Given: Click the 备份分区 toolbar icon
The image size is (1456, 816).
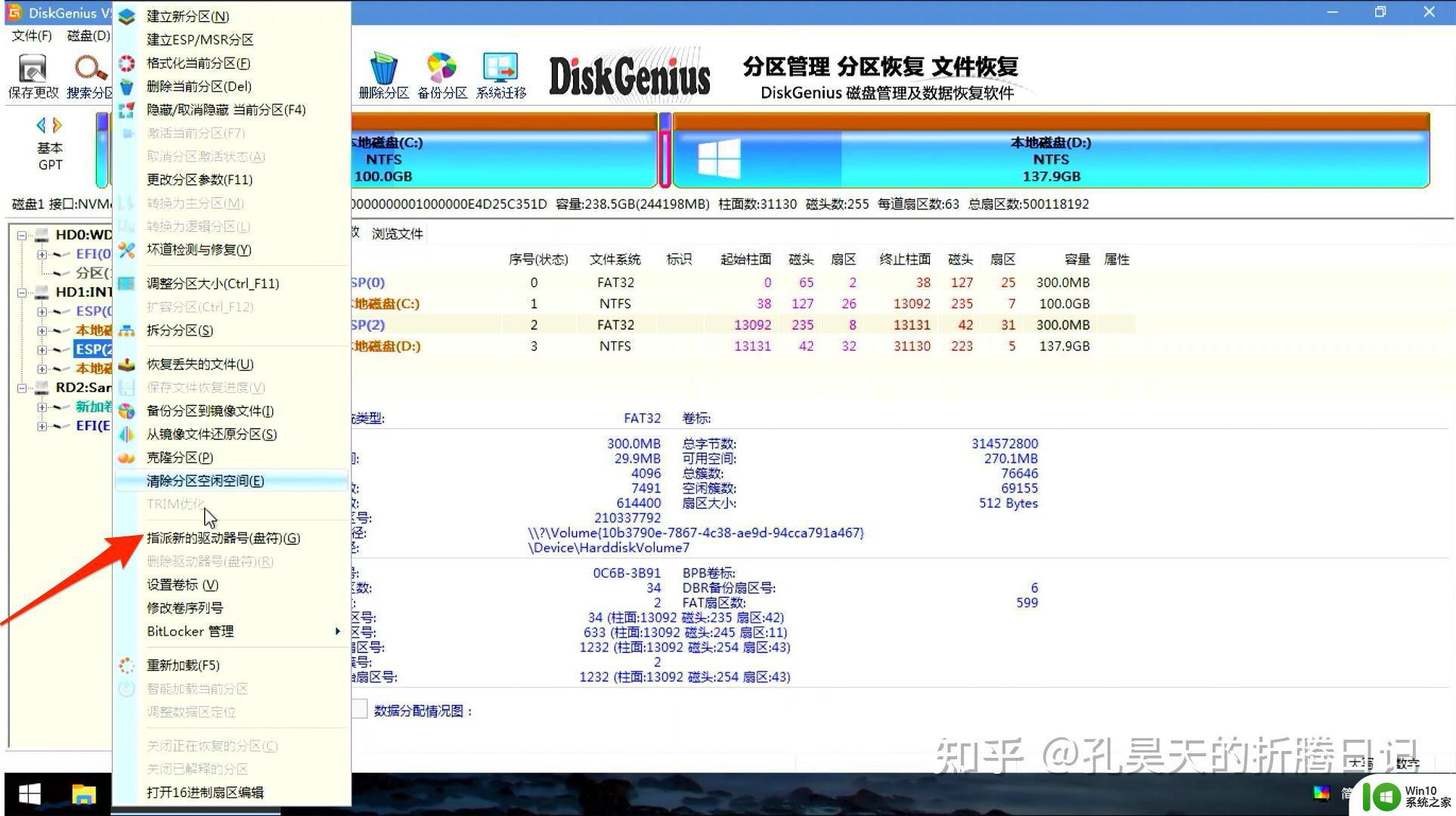Looking at the screenshot, I should 441,68.
